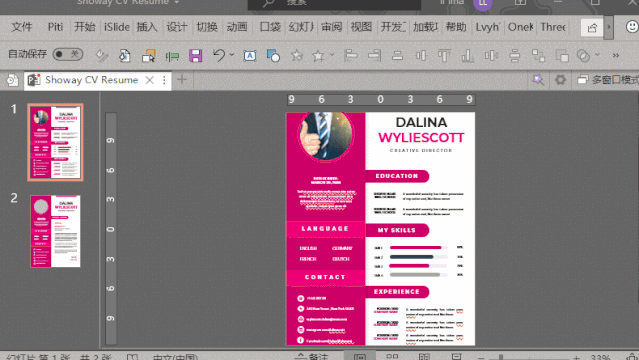Open the iSlide ribbon tab

click(117, 27)
